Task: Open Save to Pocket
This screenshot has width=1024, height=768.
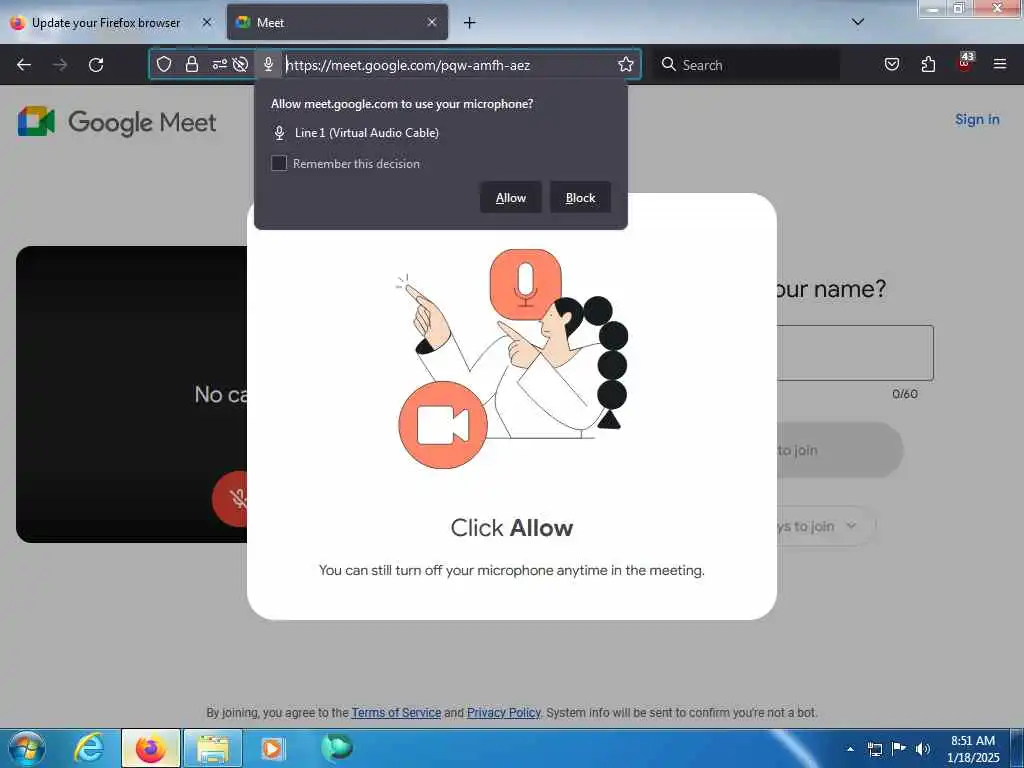Action: click(x=891, y=64)
